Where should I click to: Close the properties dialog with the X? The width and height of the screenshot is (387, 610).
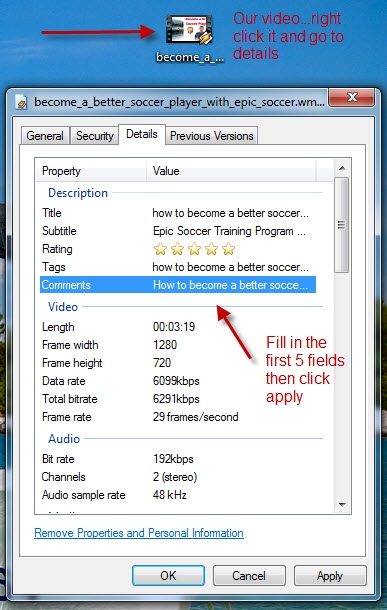tap(352, 97)
